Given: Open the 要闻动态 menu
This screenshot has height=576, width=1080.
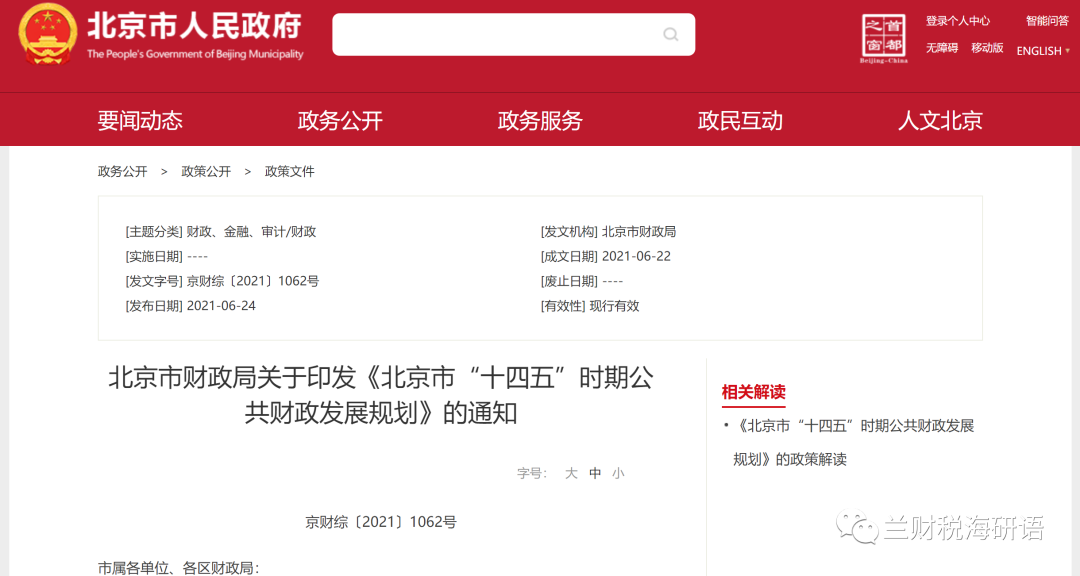Looking at the screenshot, I should click(x=140, y=121).
